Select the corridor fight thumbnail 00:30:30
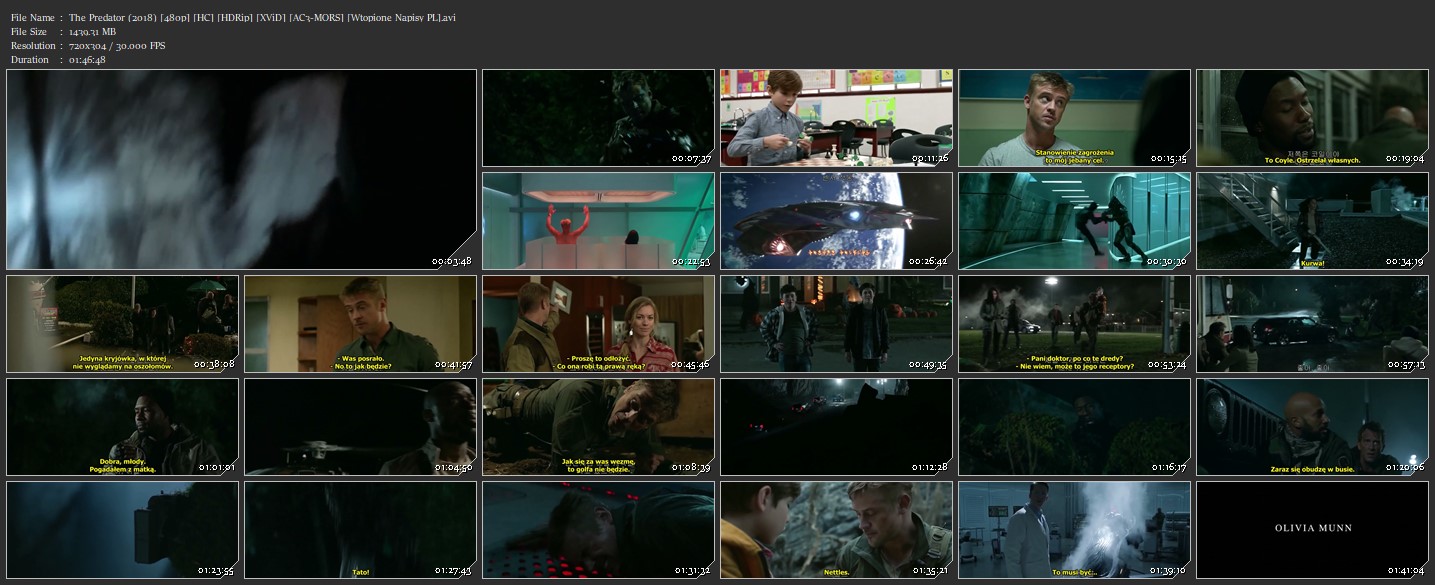The width and height of the screenshot is (1435, 585). 1074,221
